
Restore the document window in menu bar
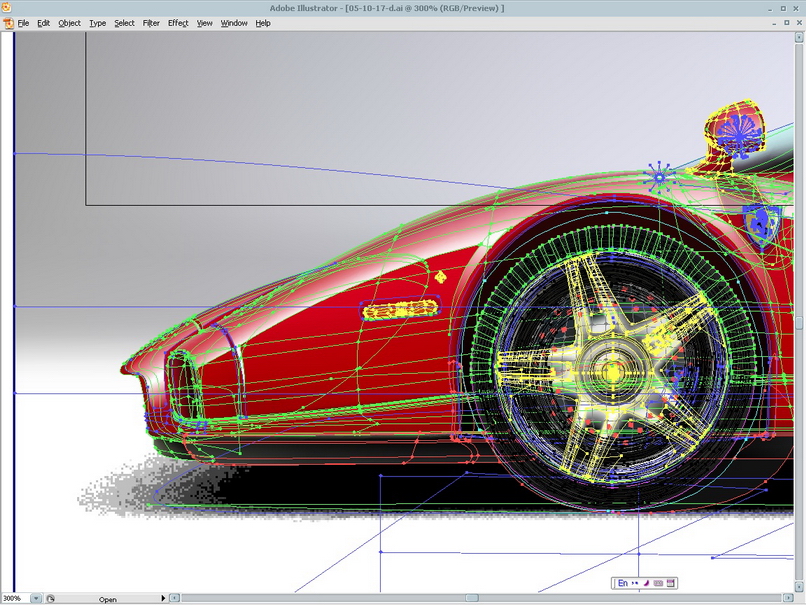pos(786,23)
